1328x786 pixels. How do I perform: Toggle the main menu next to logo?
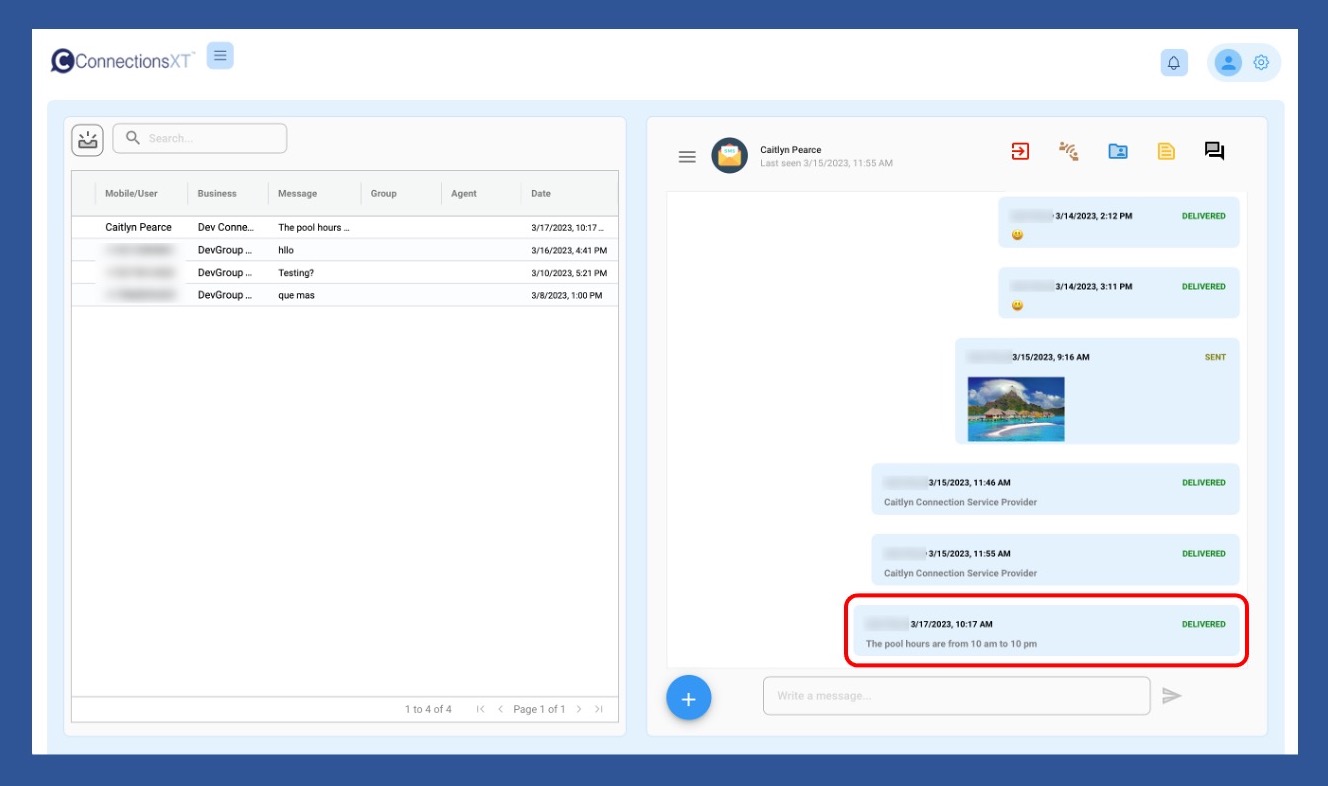click(220, 56)
